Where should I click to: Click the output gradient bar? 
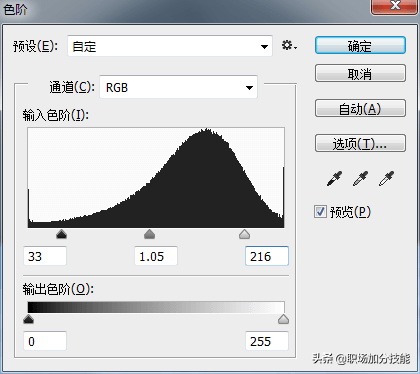[156, 307]
